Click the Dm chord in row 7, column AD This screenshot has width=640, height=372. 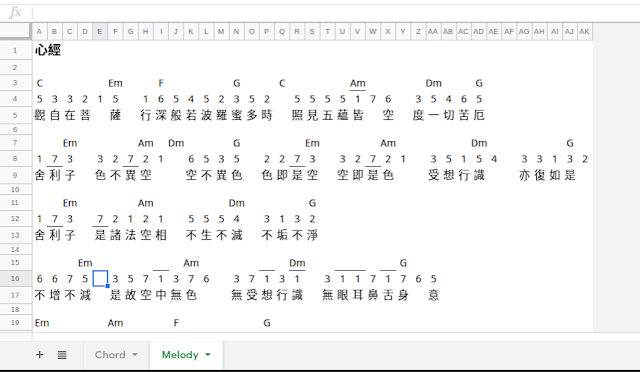[x=479, y=143]
